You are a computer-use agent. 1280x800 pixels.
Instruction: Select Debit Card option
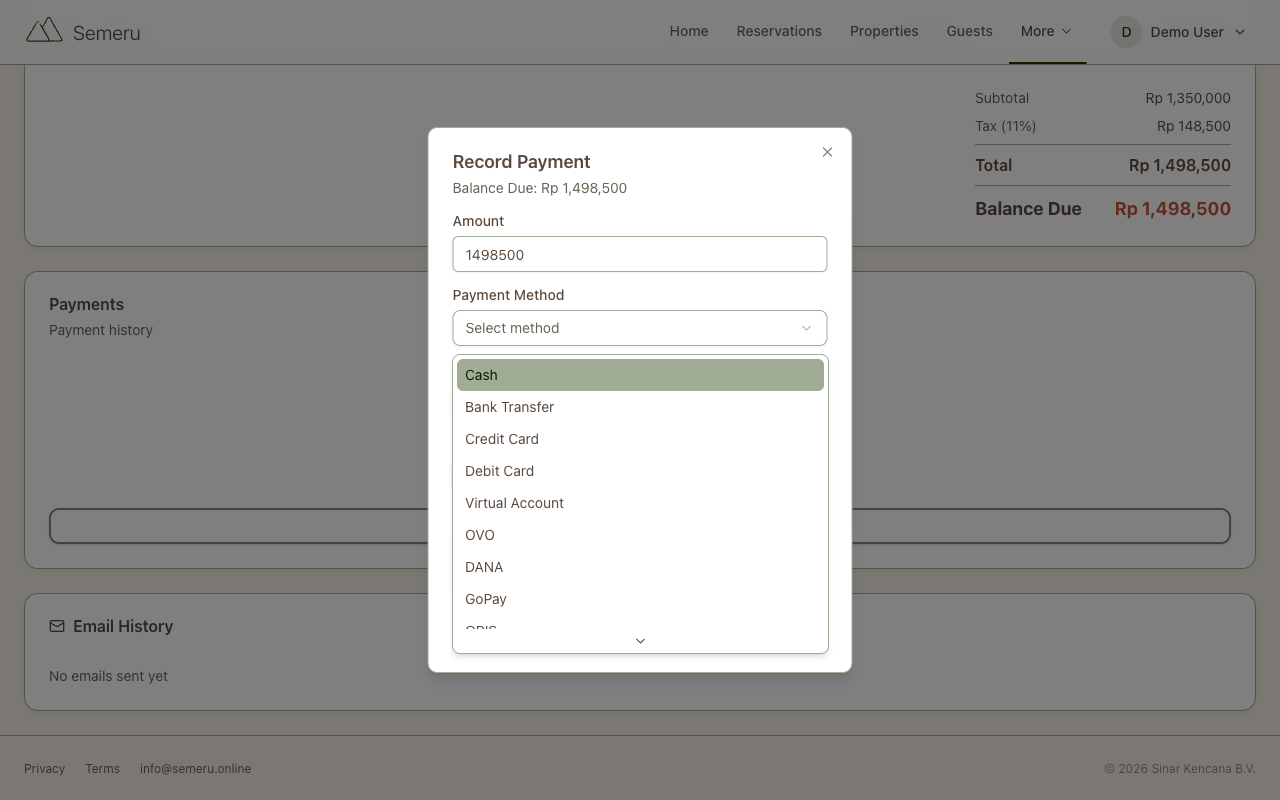(640, 471)
